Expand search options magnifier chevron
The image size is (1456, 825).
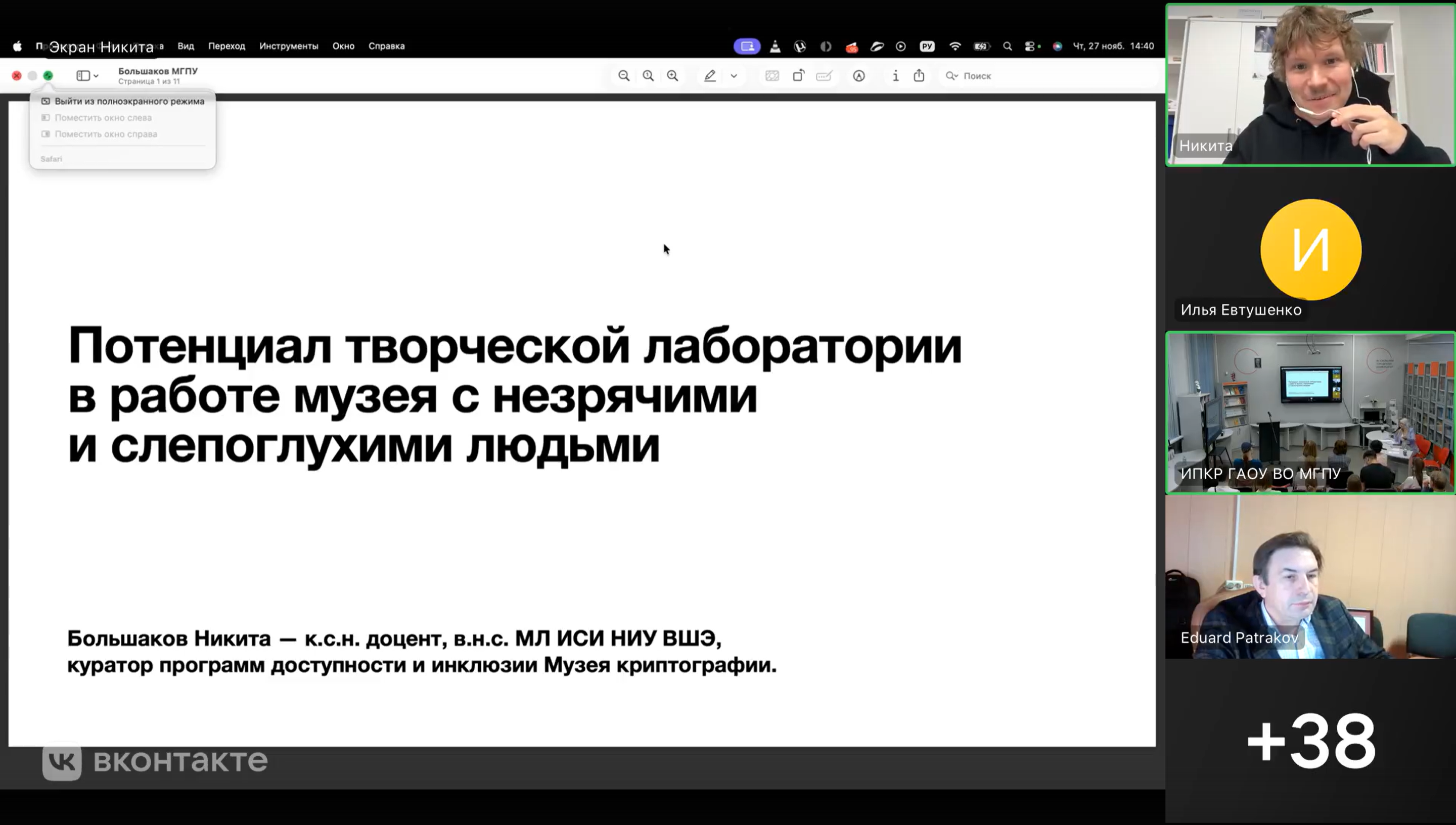point(952,76)
